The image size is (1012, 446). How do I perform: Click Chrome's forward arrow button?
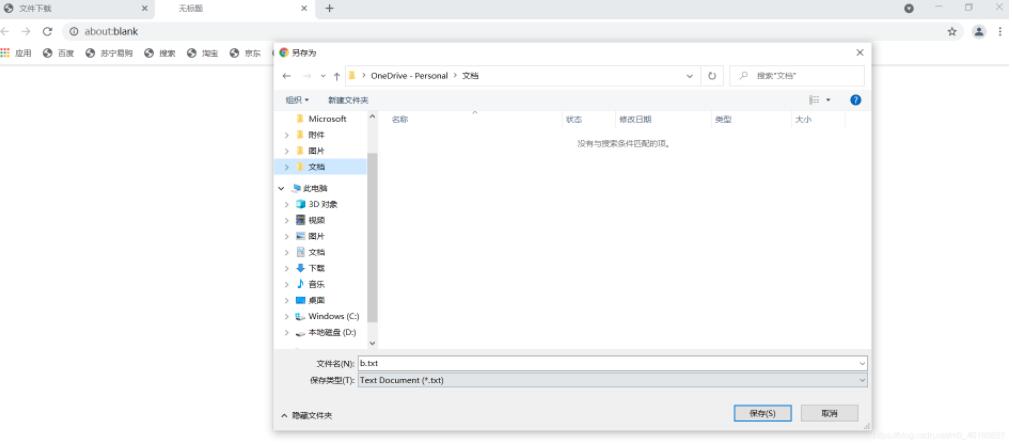(x=26, y=31)
